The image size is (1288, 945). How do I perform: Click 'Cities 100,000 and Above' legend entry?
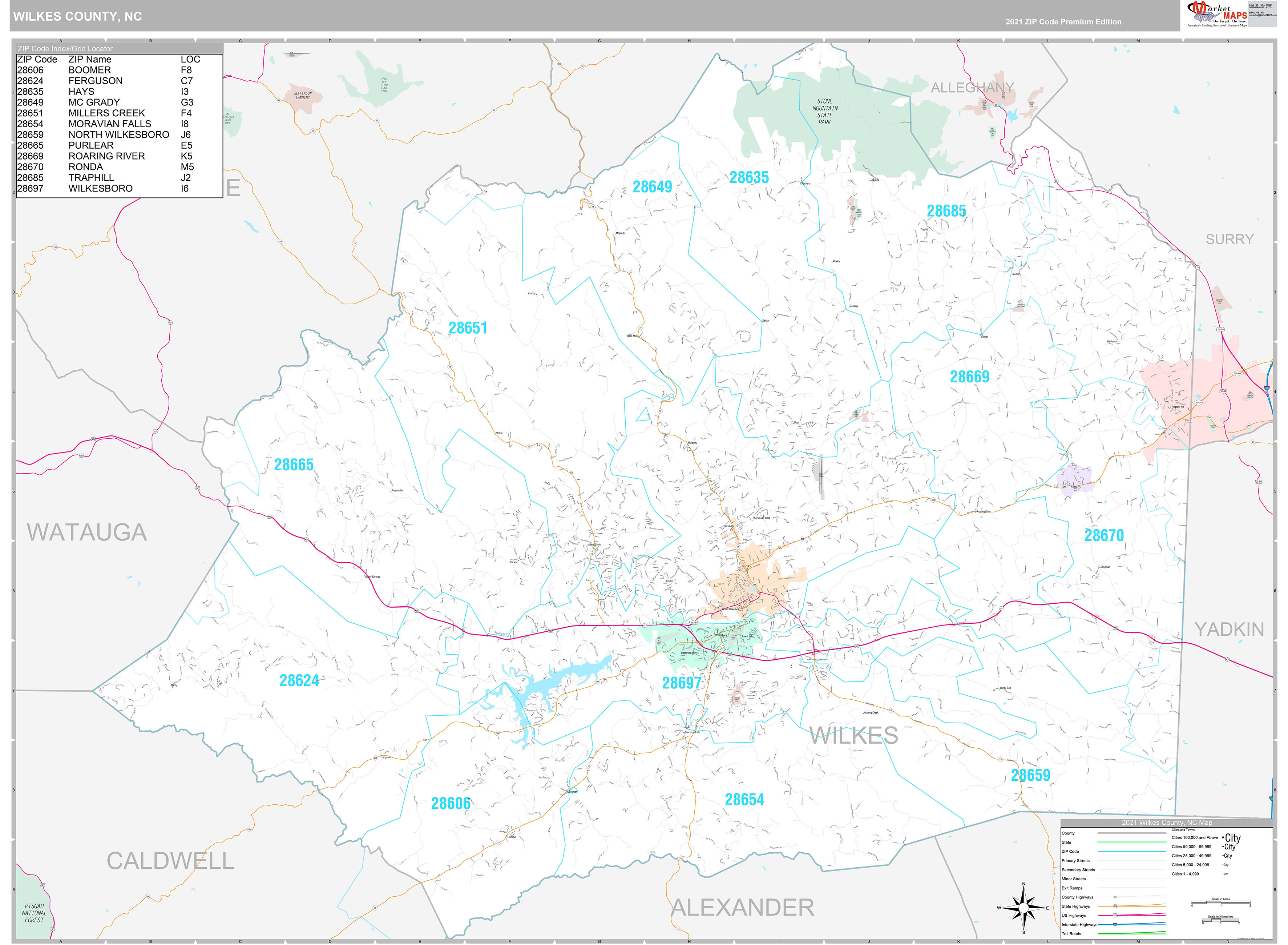point(1206,838)
